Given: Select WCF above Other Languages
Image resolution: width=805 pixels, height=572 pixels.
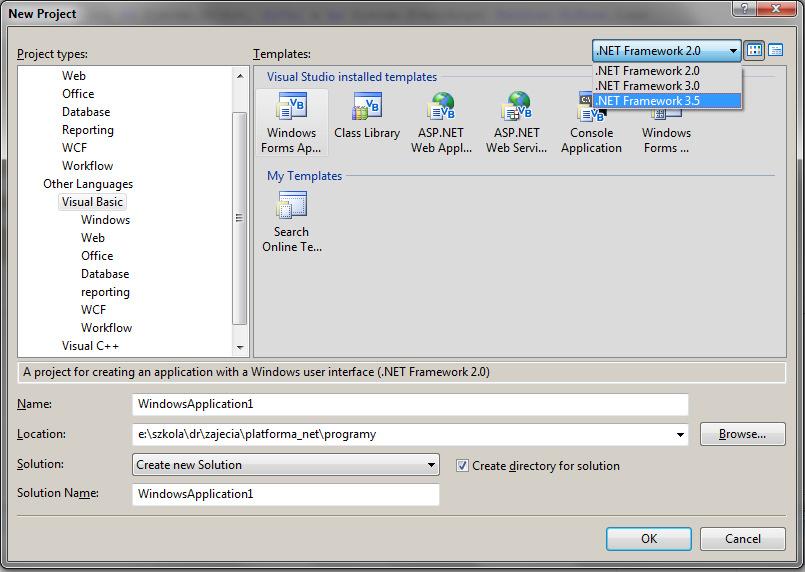Looking at the screenshot, I should tap(74, 147).
